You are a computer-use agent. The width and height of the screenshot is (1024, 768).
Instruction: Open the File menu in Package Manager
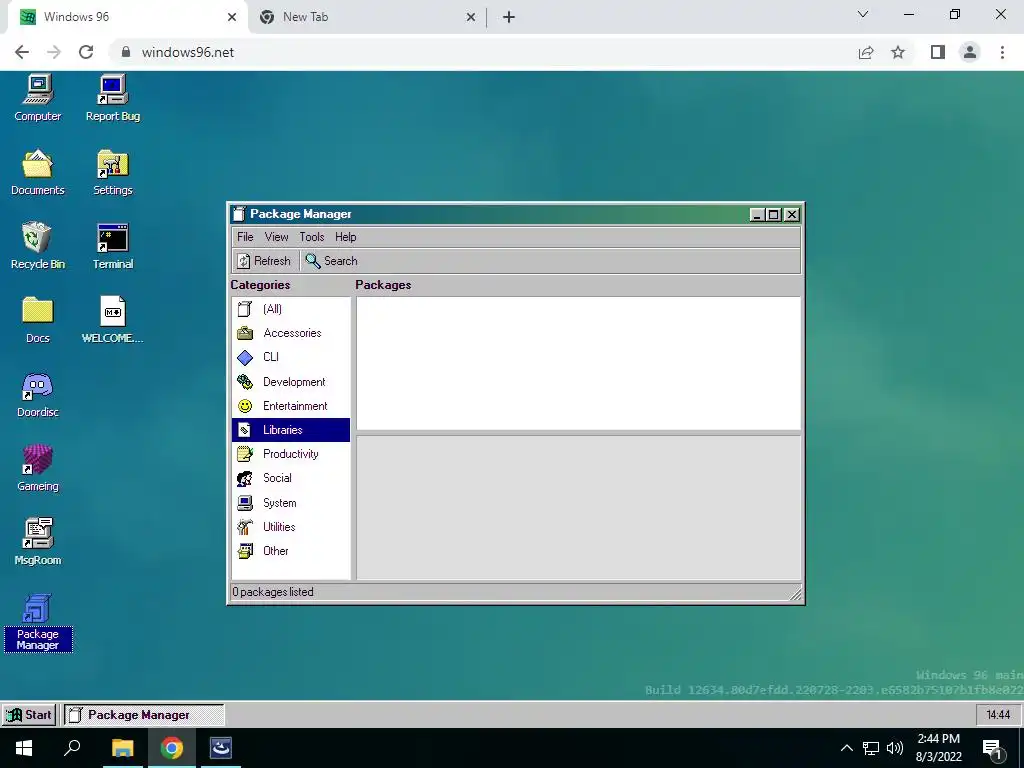(245, 237)
